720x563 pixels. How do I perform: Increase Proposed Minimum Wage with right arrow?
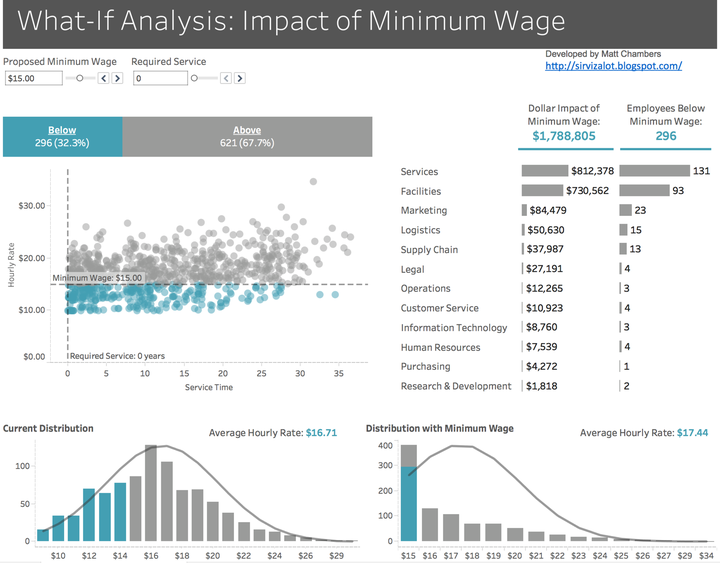coord(118,78)
